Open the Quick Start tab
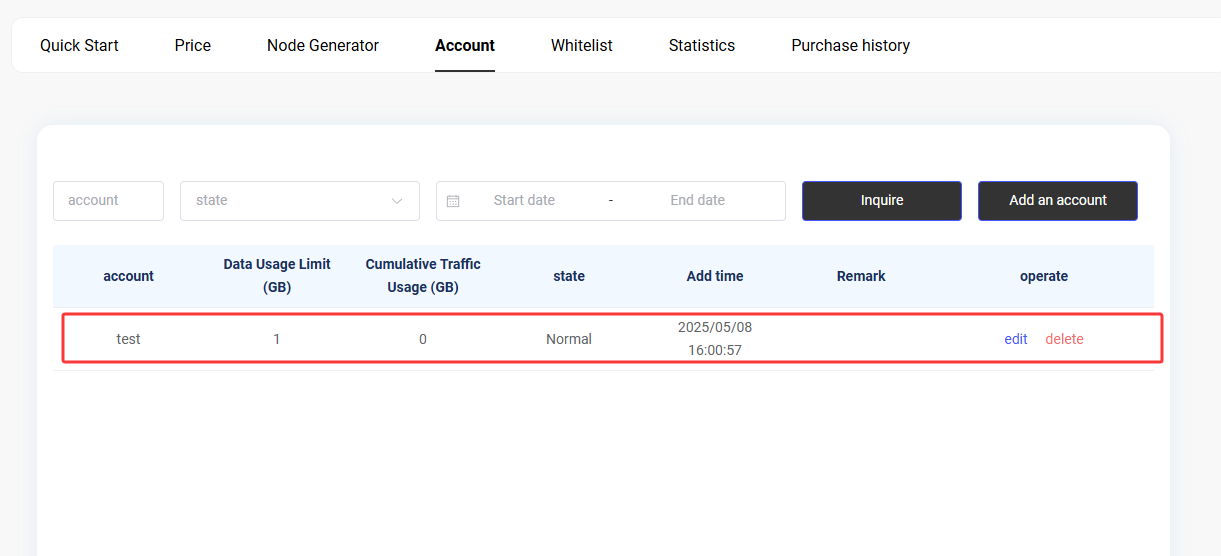The height and width of the screenshot is (556, 1221). pos(79,45)
